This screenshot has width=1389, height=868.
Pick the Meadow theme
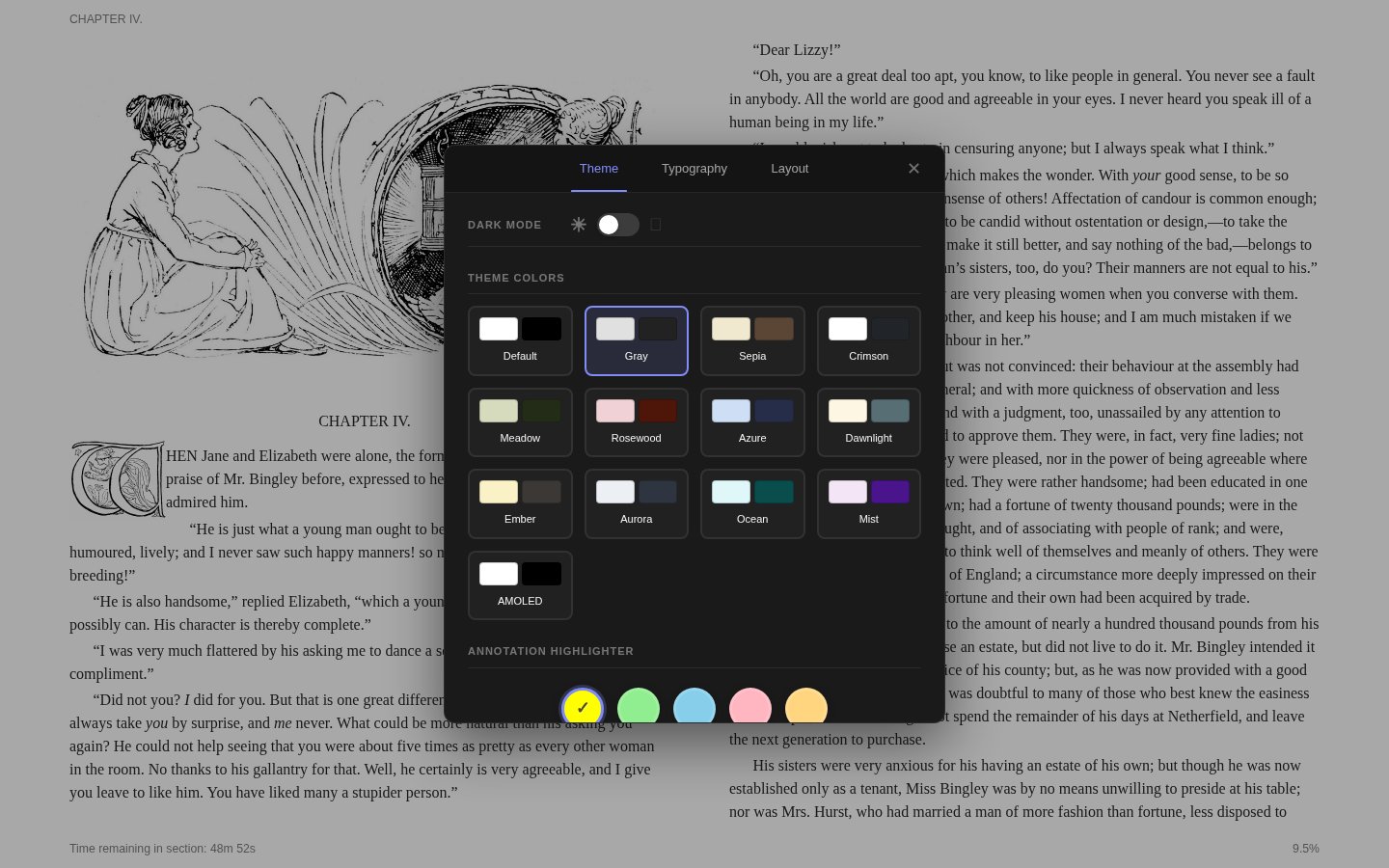(520, 422)
